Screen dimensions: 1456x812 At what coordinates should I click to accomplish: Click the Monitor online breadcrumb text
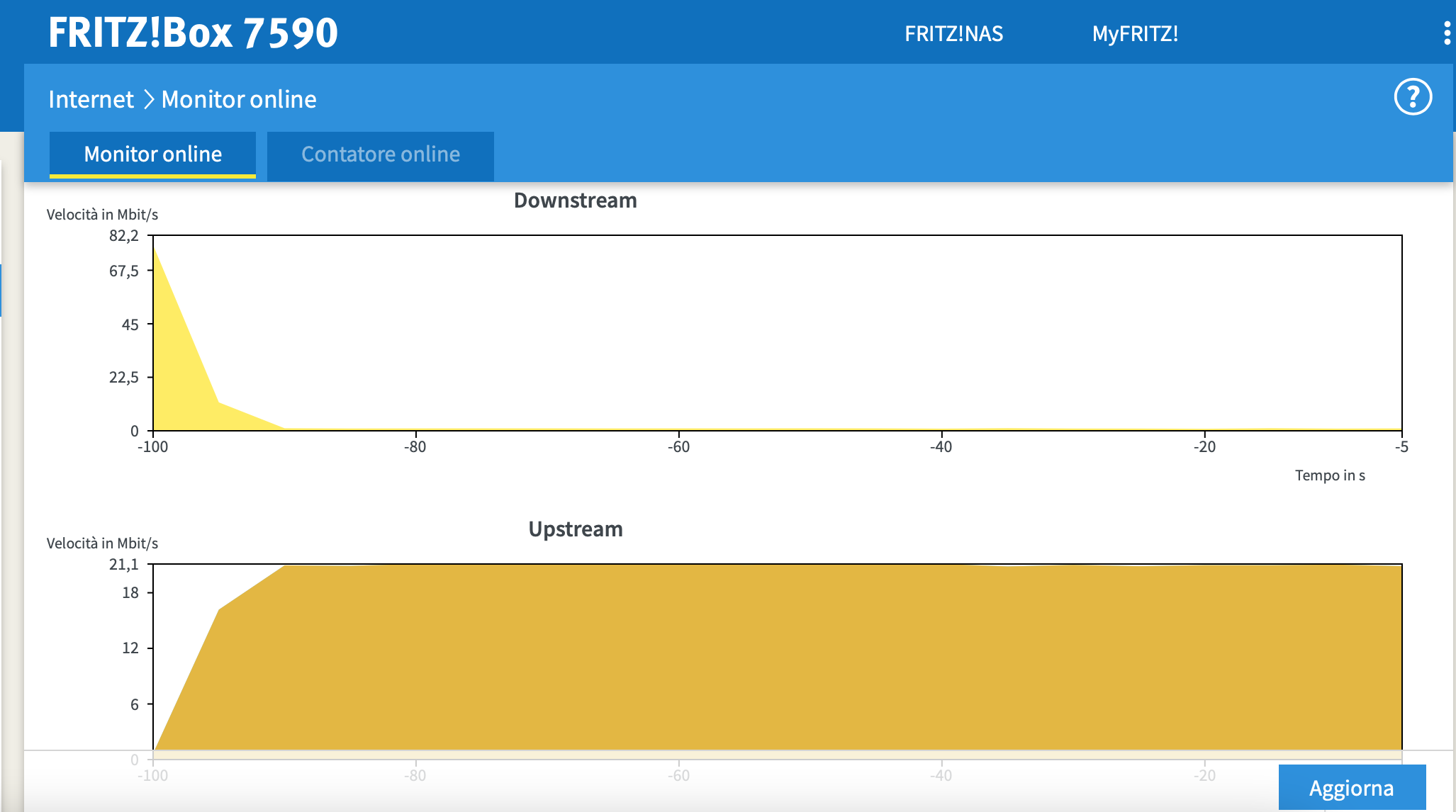(239, 99)
